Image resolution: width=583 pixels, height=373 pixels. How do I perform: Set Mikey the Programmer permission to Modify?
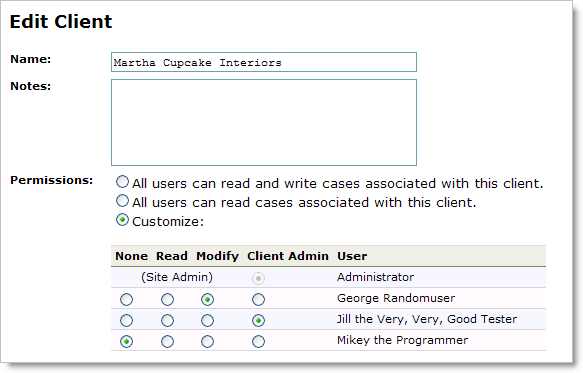pos(207,341)
